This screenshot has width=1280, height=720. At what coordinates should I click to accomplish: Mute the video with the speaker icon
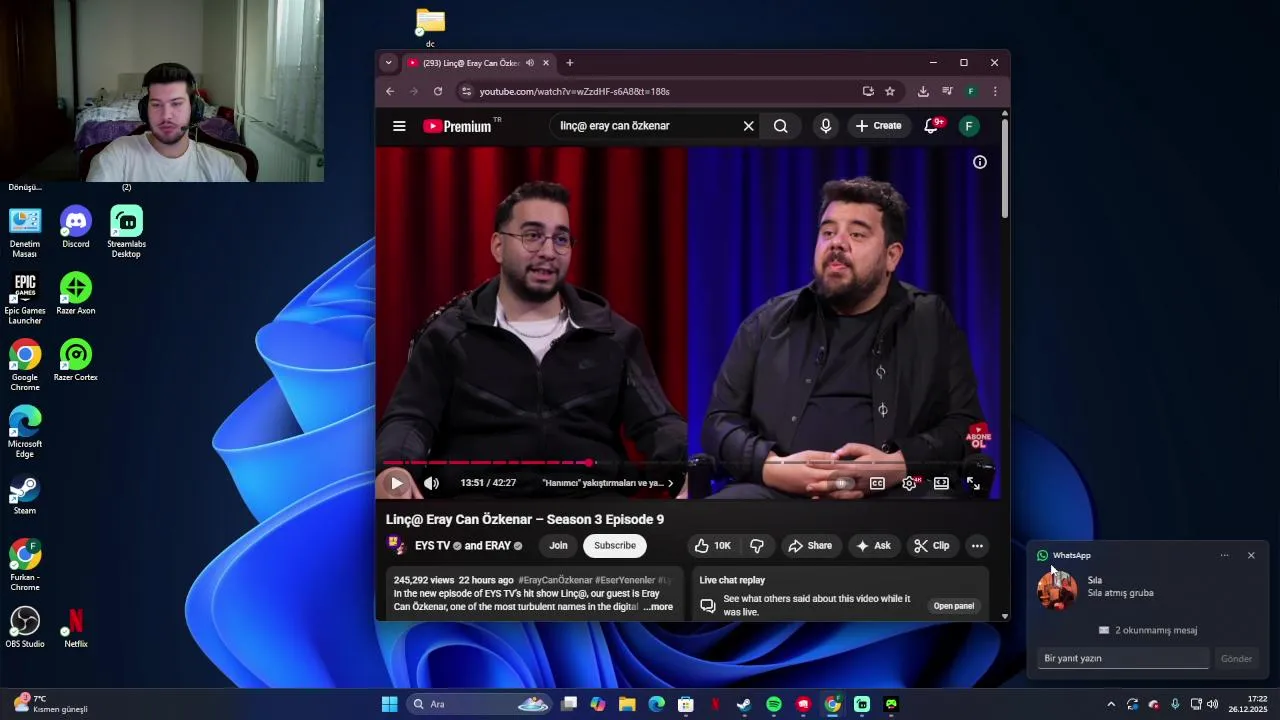[x=431, y=483]
